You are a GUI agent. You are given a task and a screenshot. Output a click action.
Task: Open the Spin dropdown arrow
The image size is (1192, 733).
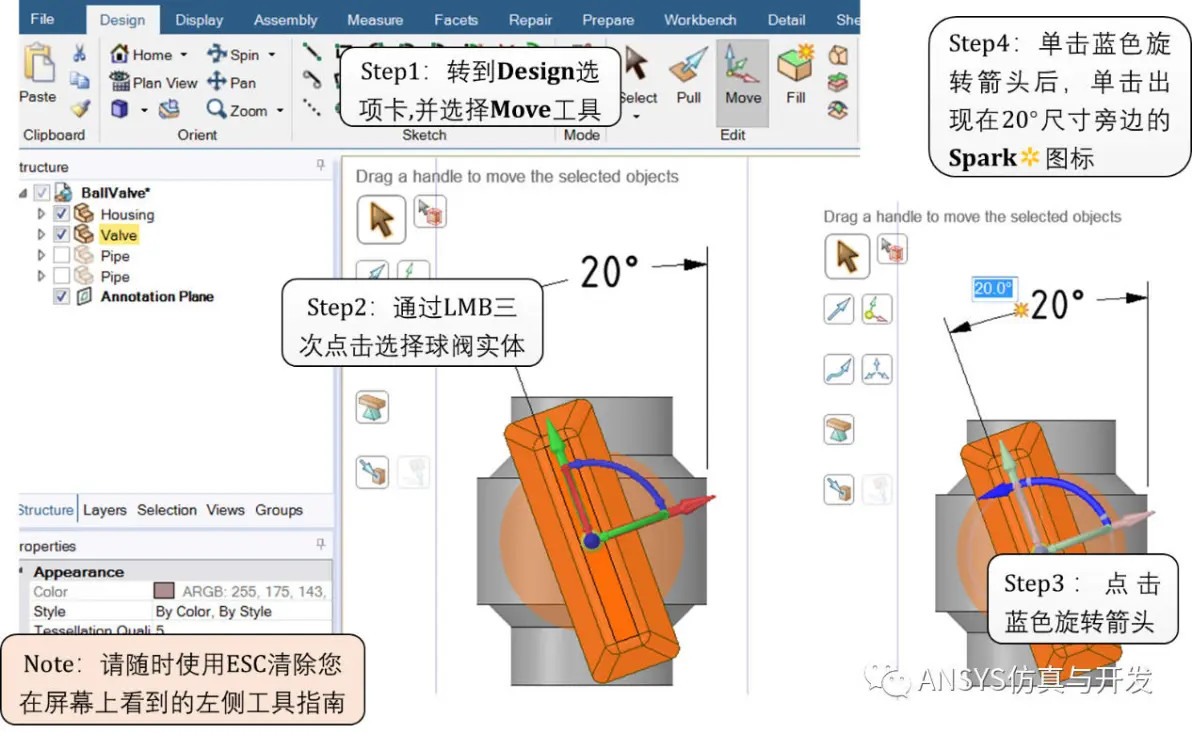pyautogui.click(x=271, y=55)
